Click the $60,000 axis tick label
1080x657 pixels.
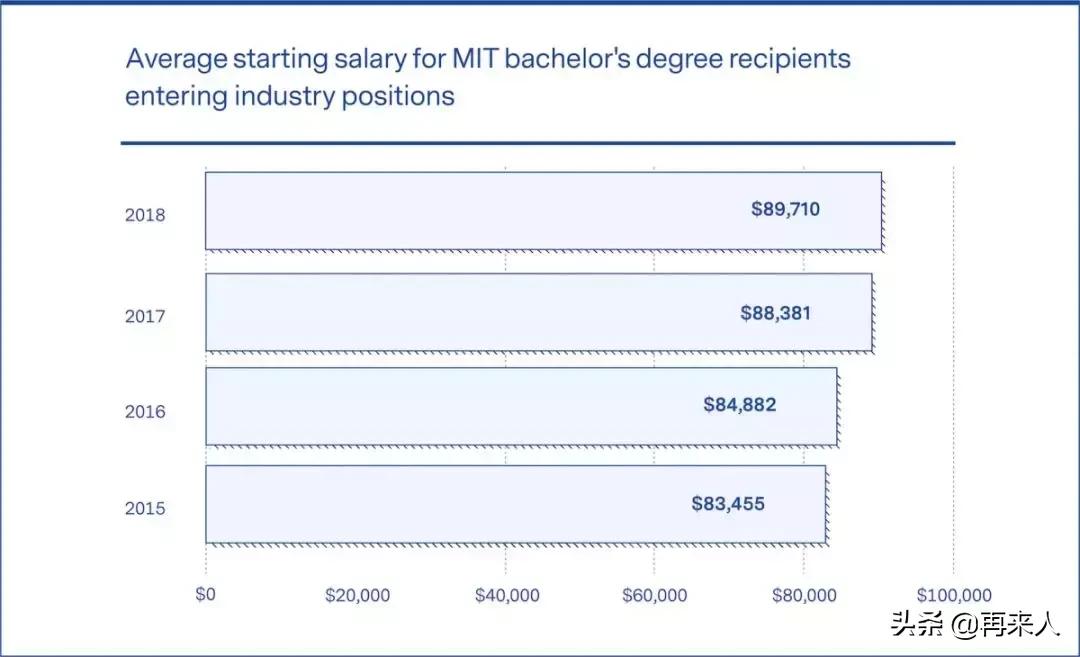[654, 596]
